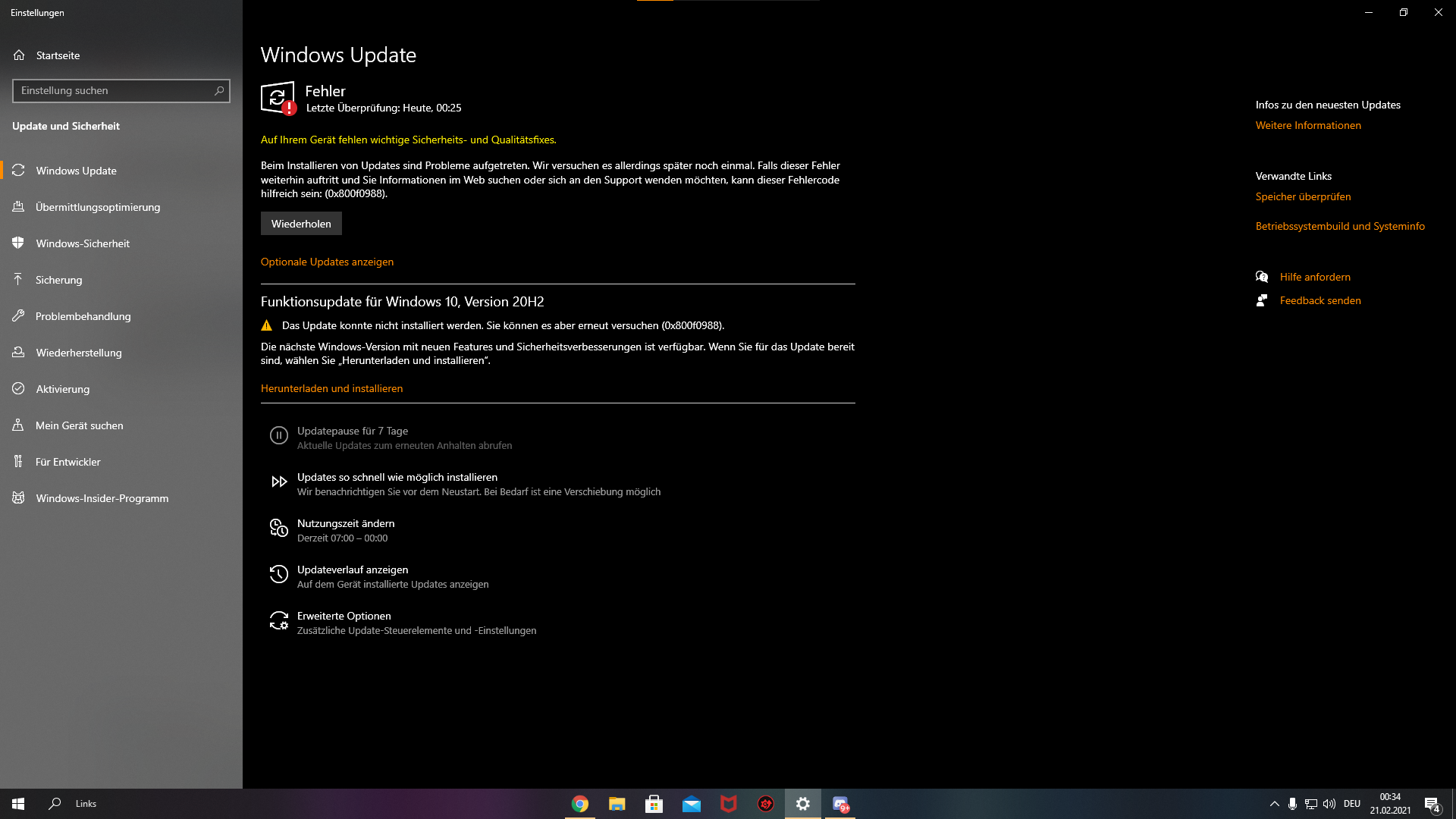The height and width of the screenshot is (819, 1456).
Task: Click the search magnifier in Einstellung suchen
Action: click(219, 91)
